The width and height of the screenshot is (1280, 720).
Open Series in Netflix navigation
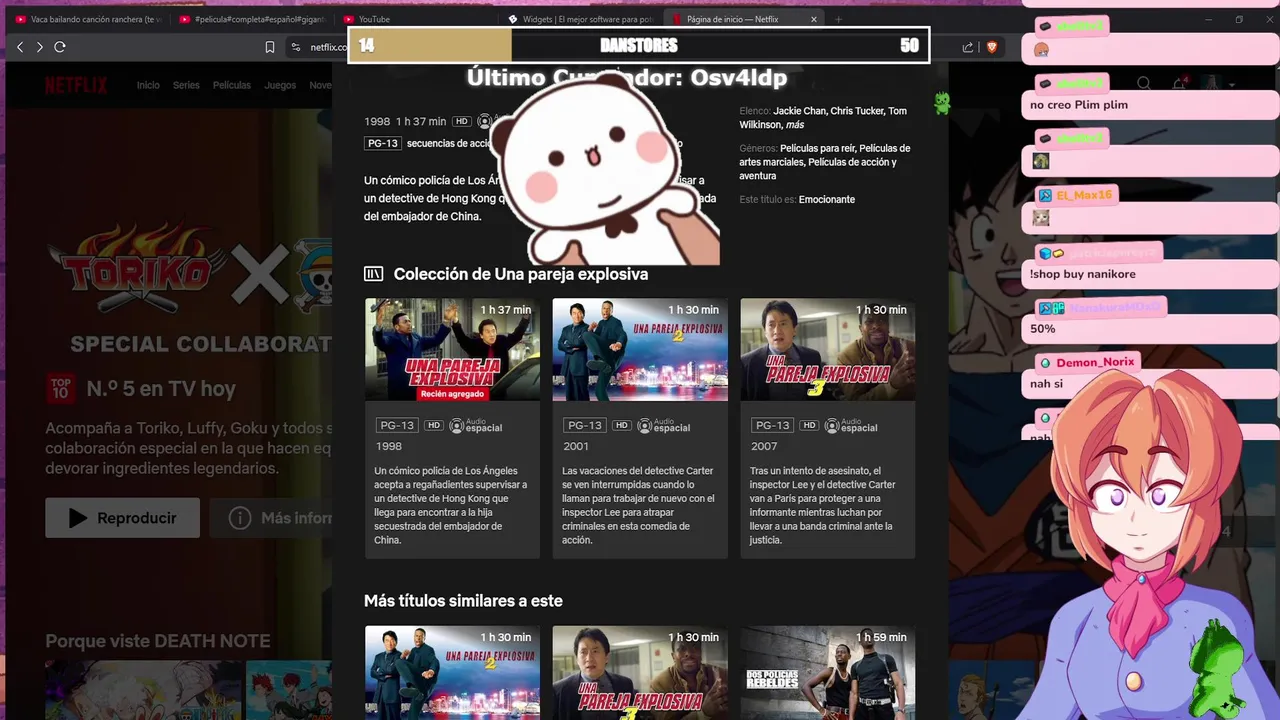click(x=186, y=85)
